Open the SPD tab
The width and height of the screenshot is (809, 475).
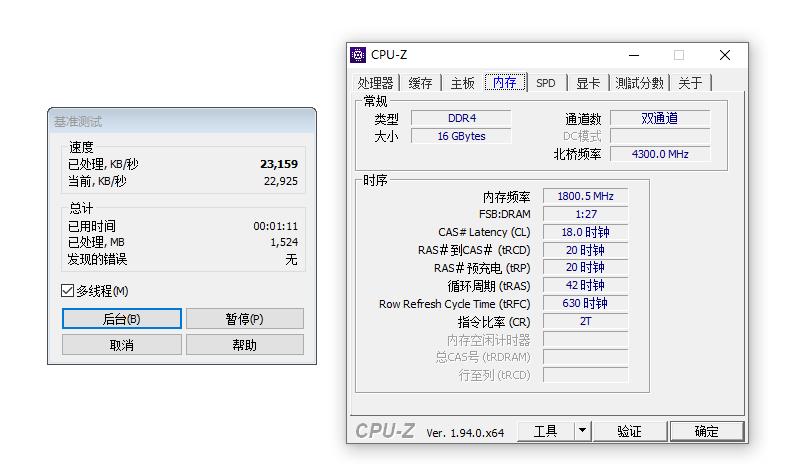point(545,83)
